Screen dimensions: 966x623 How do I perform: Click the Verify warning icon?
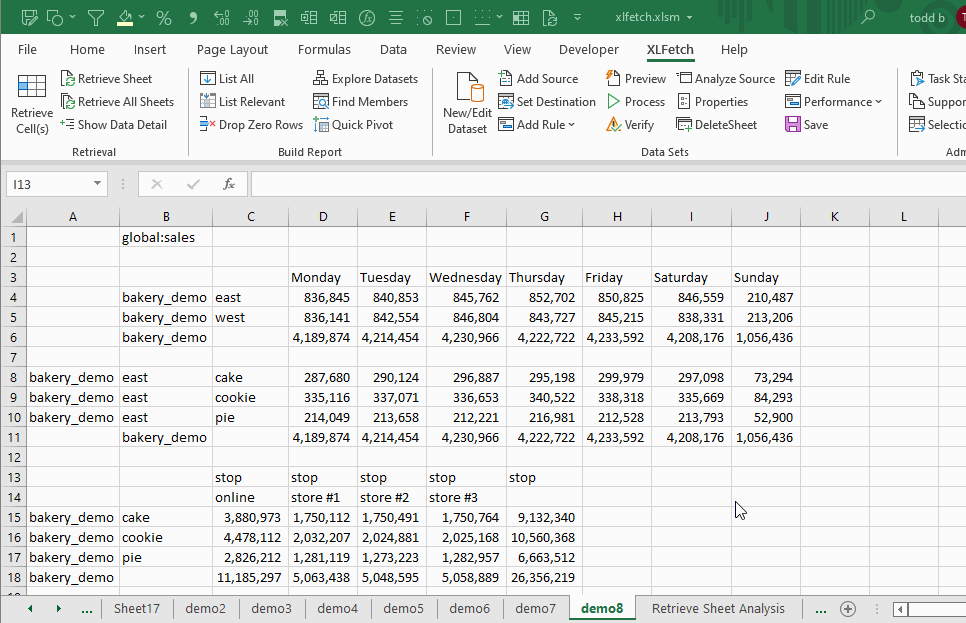614,124
